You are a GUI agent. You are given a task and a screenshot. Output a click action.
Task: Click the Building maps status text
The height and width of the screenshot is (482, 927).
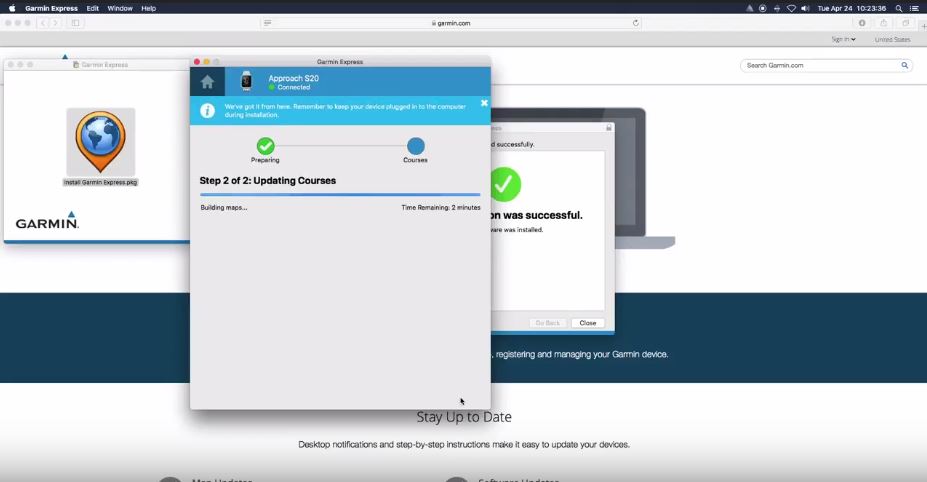224,208
